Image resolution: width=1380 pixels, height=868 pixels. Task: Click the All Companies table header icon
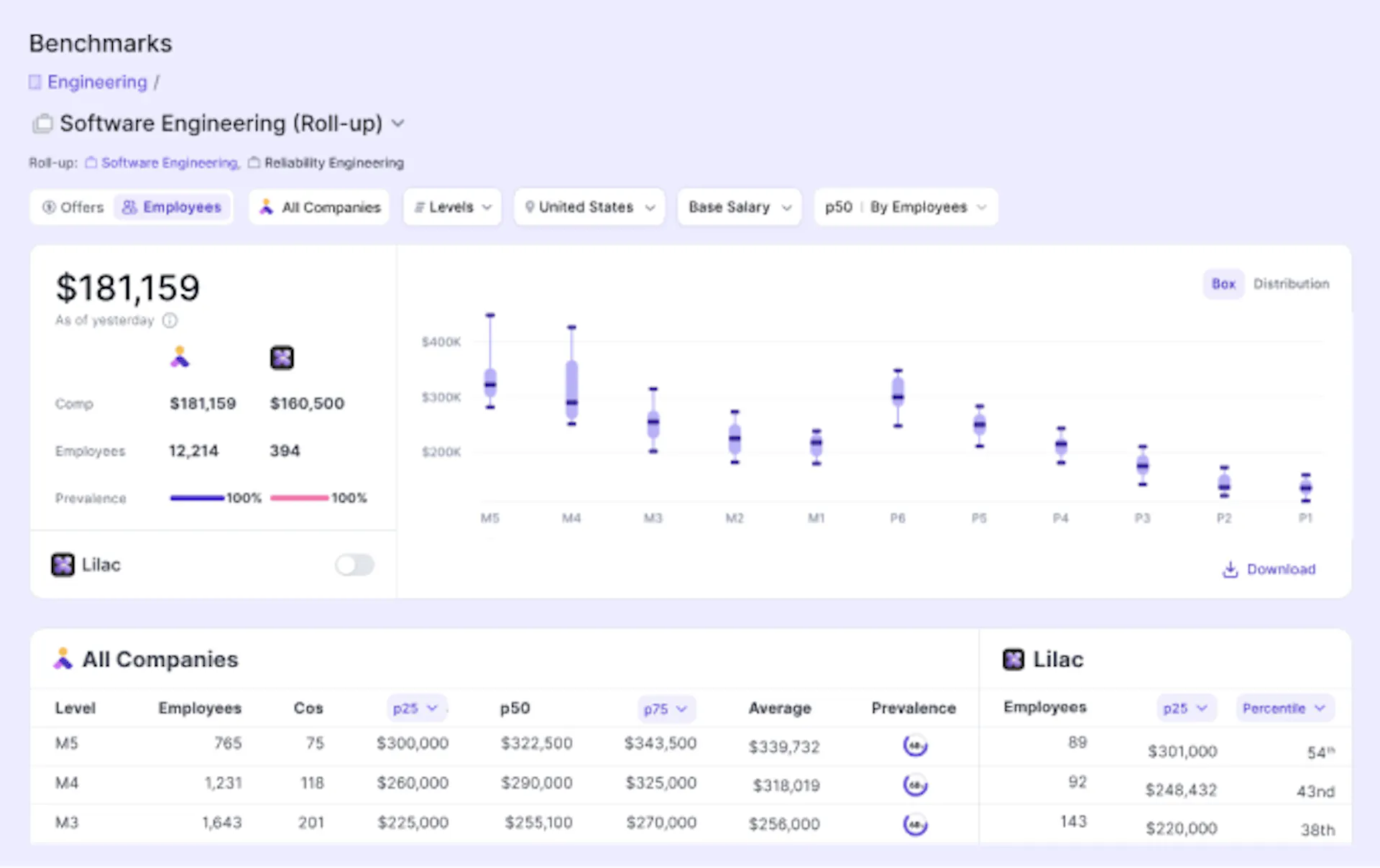[x=63, y=659]
